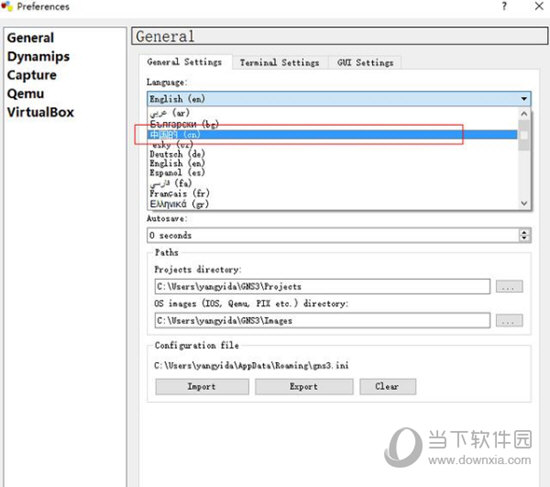Collapse the Language combo box arrow
The image size is (550, 487).
tap(524, 99)
